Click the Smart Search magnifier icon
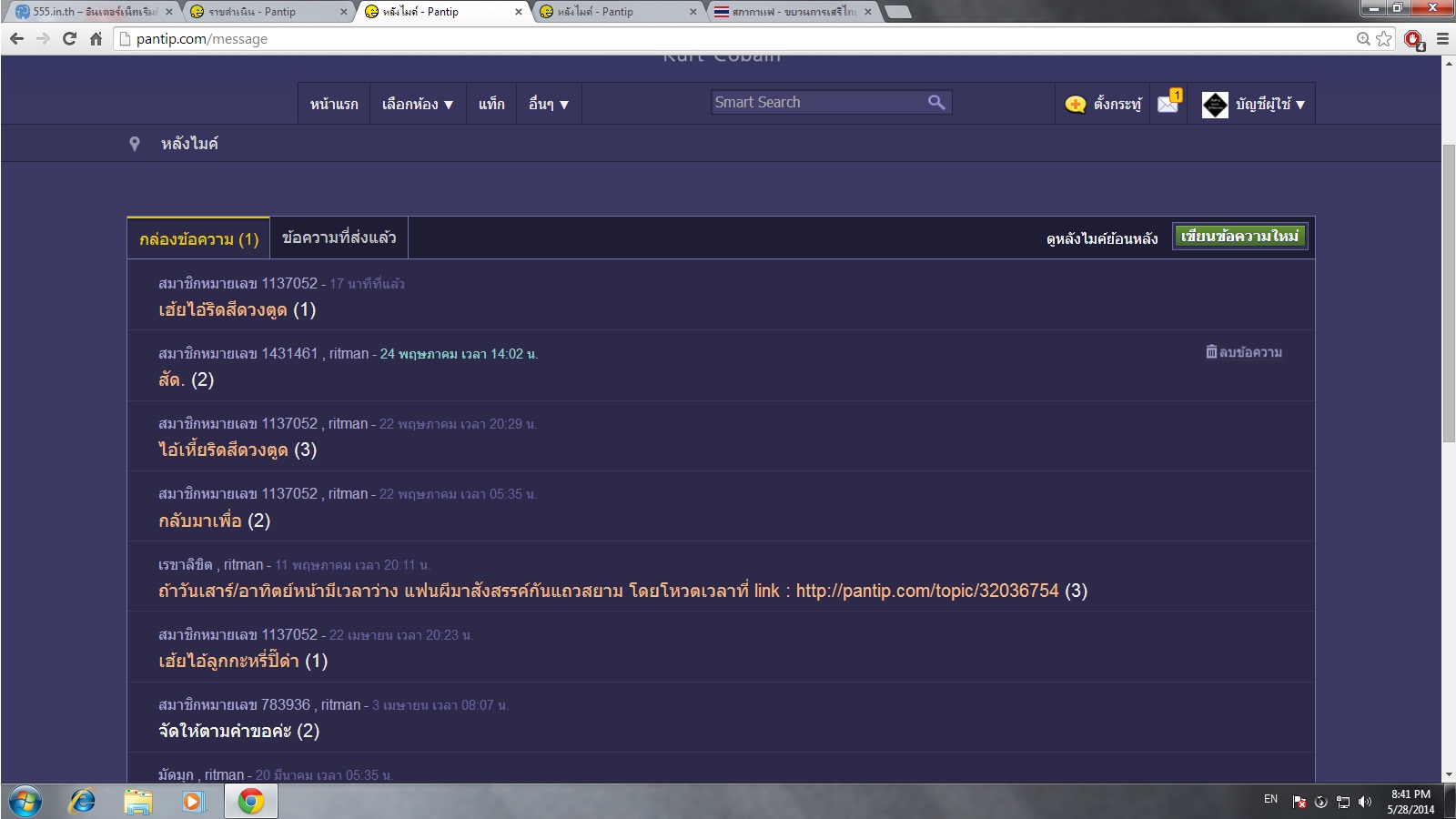 point(936,102)
